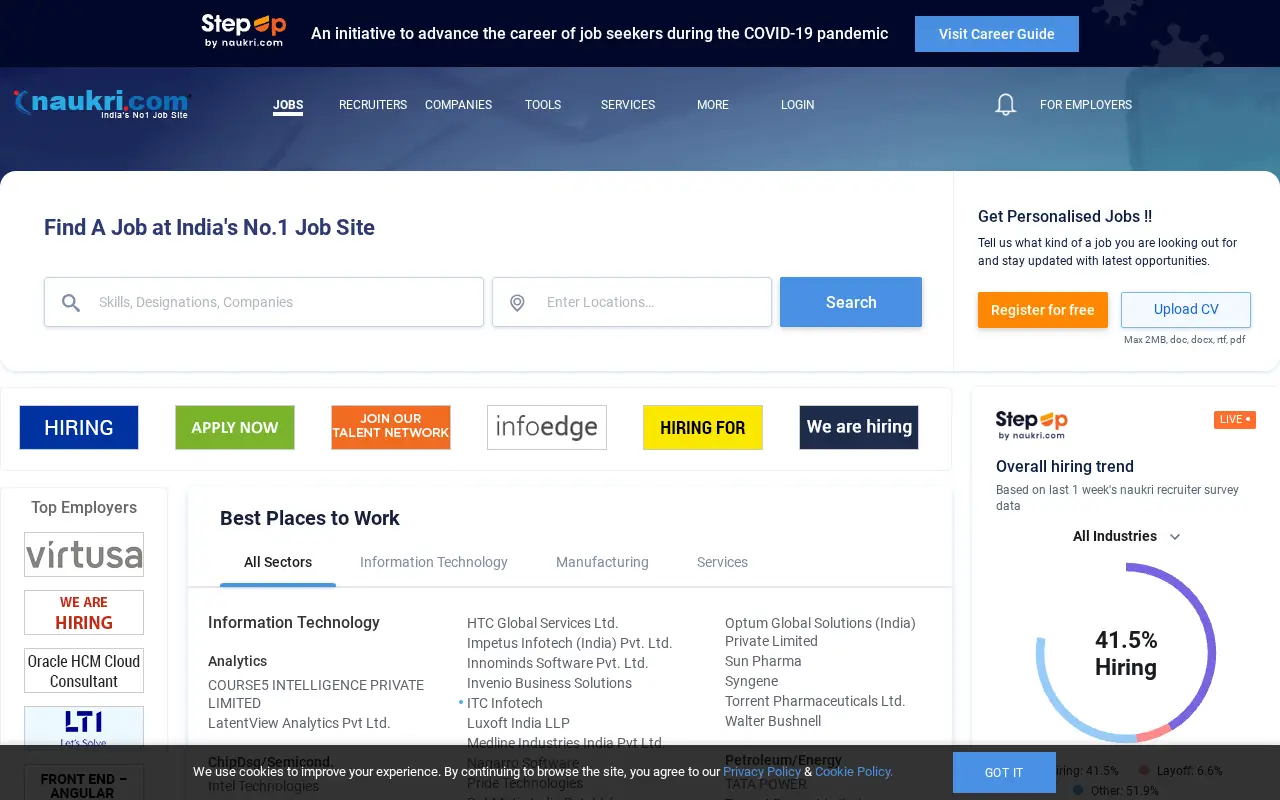Open the Cookie Policy link
1280x800 pixels.
(x=854, y=772)
